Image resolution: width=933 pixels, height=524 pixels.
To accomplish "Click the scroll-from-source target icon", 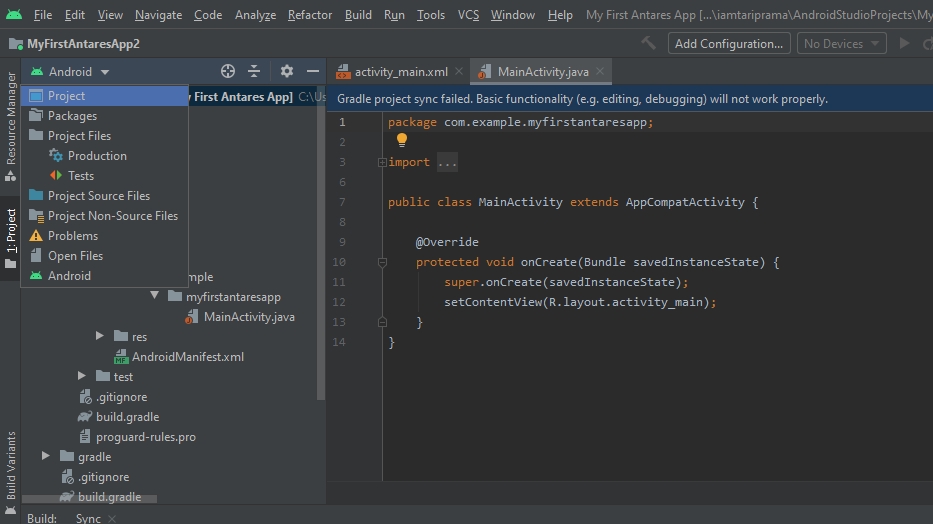I will point(228,71).
